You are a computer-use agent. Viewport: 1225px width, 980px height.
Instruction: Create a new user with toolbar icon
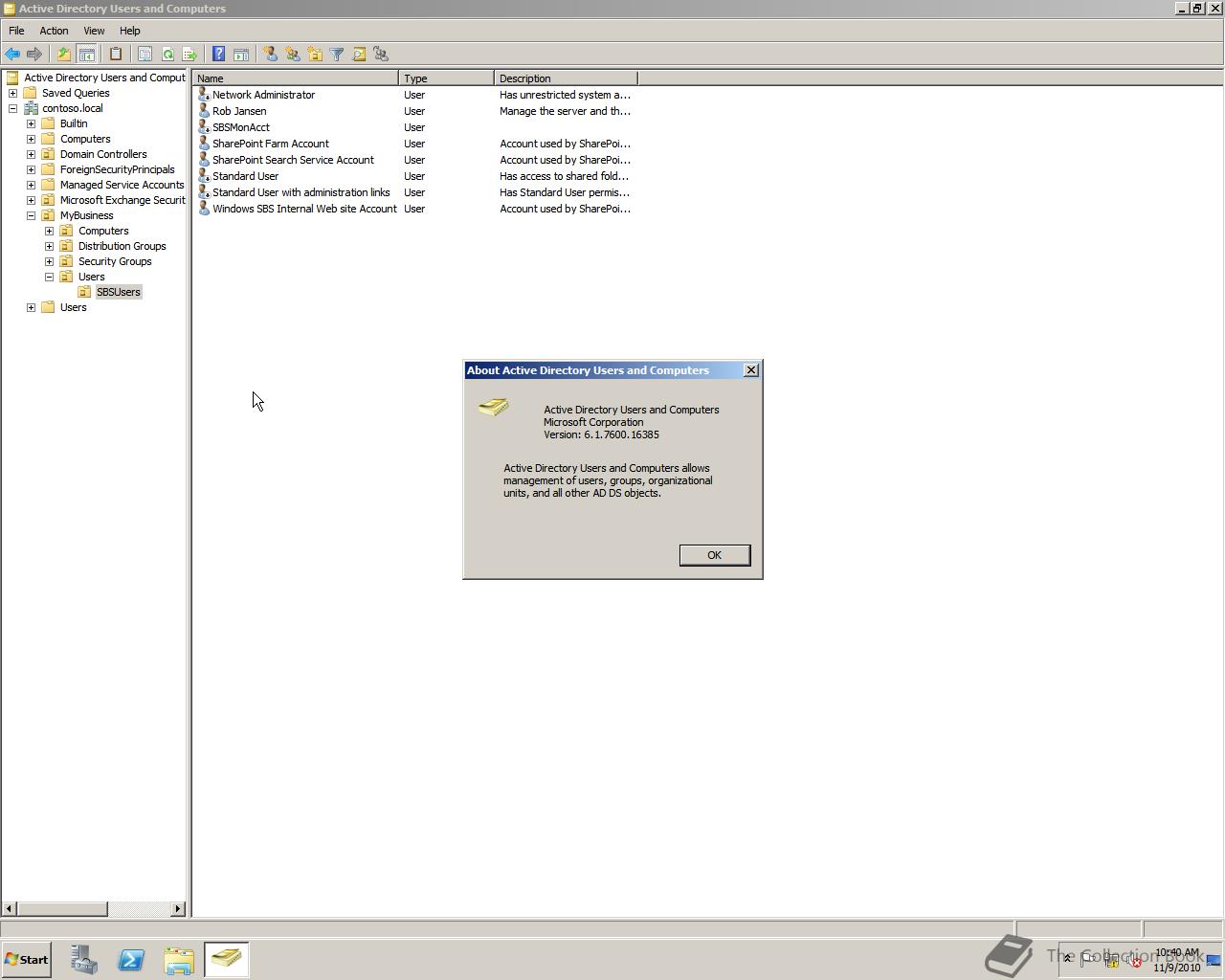point(271,55)
